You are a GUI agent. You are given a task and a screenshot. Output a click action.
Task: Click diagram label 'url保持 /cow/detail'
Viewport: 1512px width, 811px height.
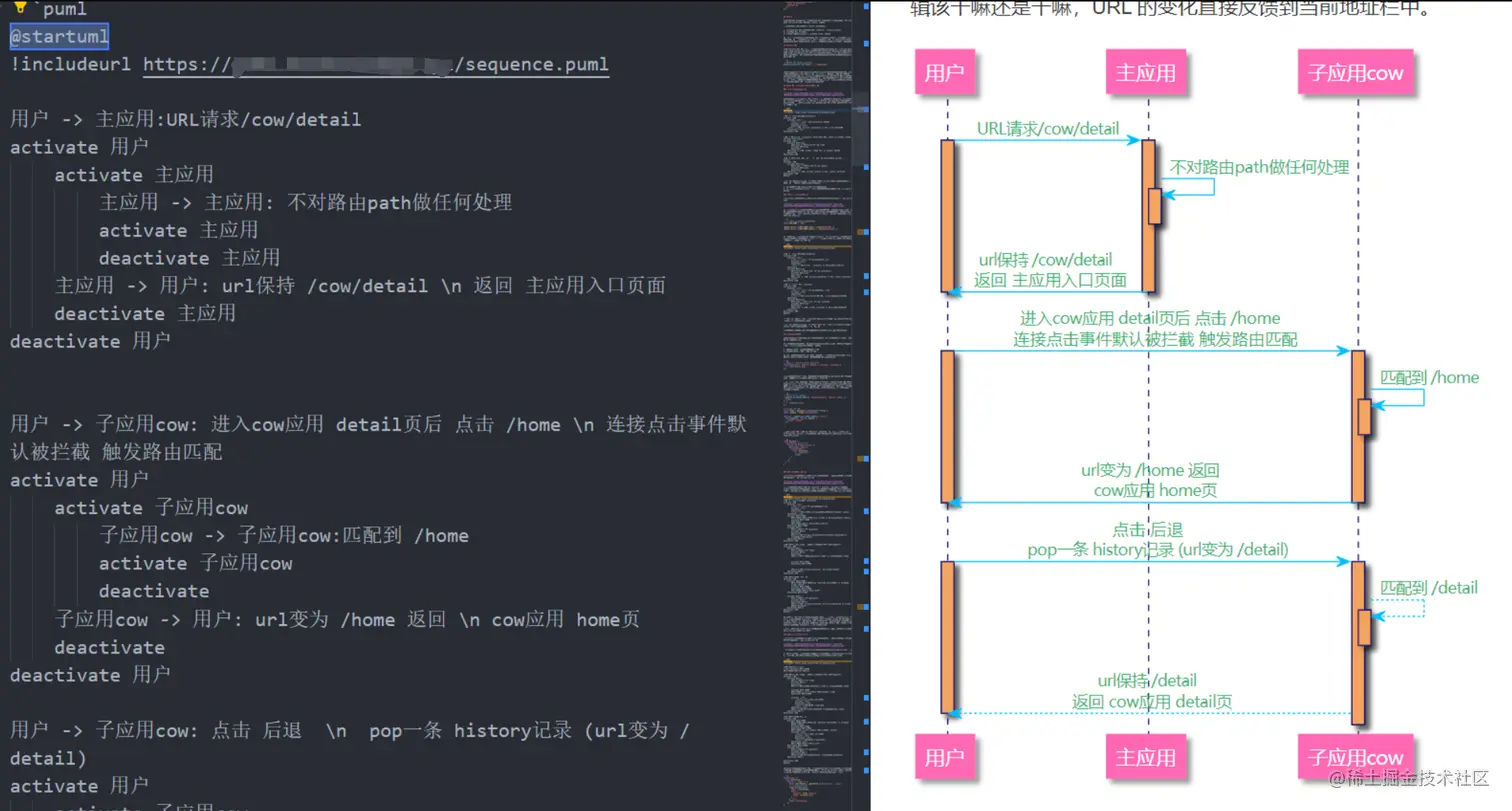[x=1045, y=260]
